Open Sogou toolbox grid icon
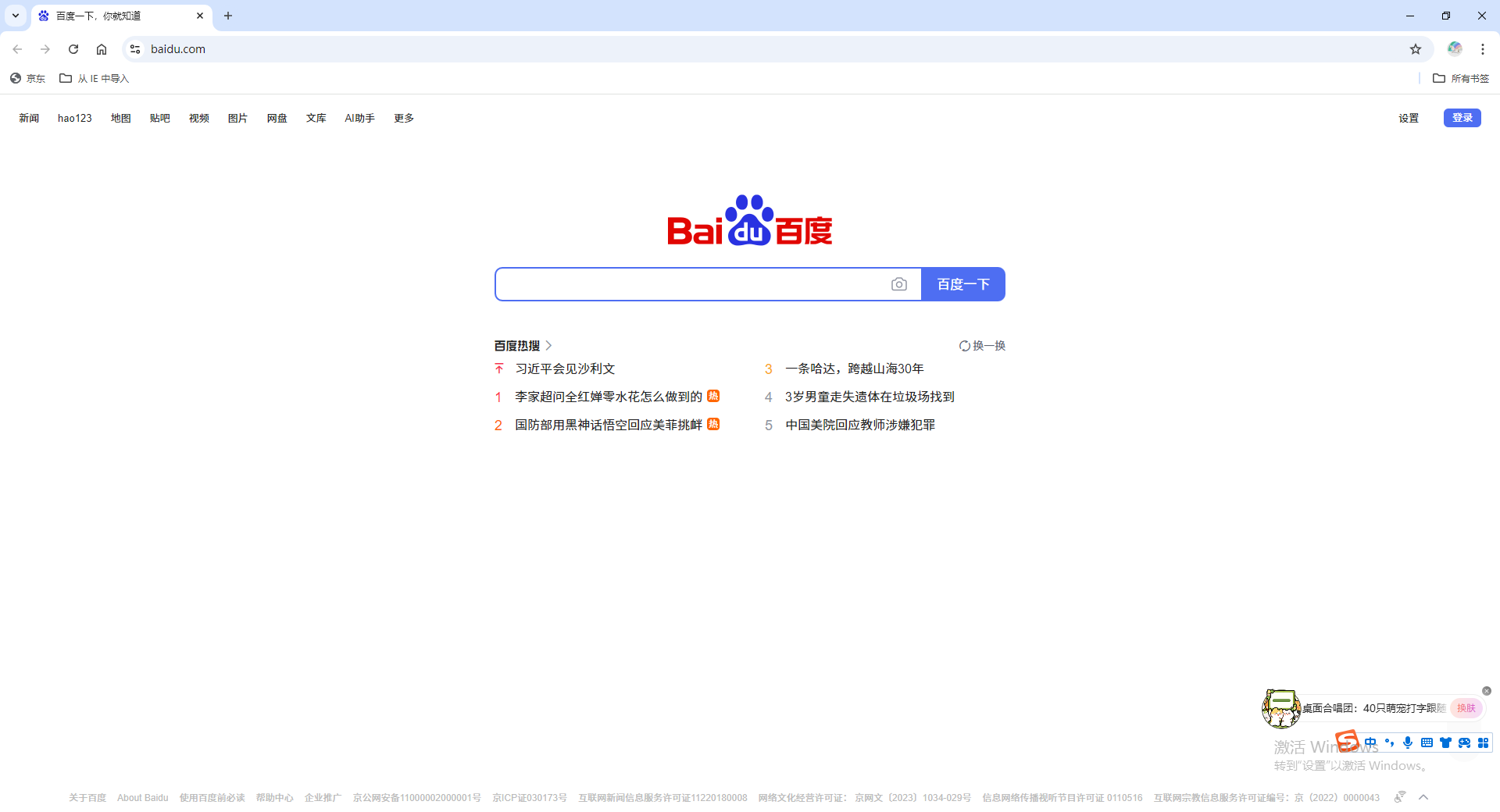Image resolution: width=1500 pixels, height=812 pixels. click(1483, 743)
